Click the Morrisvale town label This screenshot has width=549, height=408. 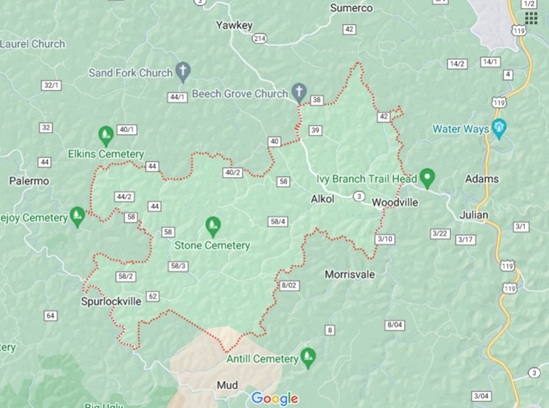(x=350, y=274)
